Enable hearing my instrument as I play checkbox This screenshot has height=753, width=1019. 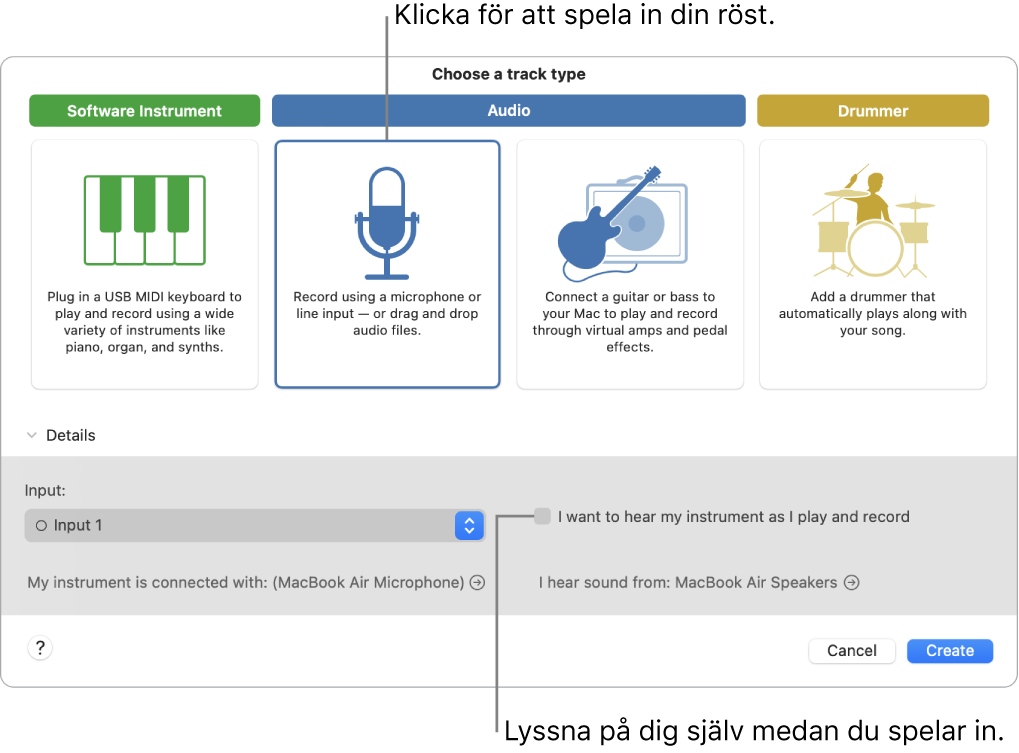(542, 517)
